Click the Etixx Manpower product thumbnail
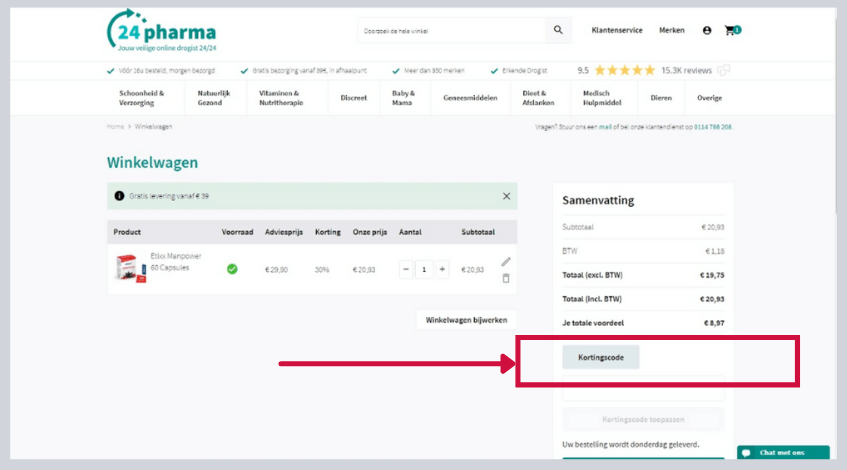The image size is (847, 470). click(127, 268)
